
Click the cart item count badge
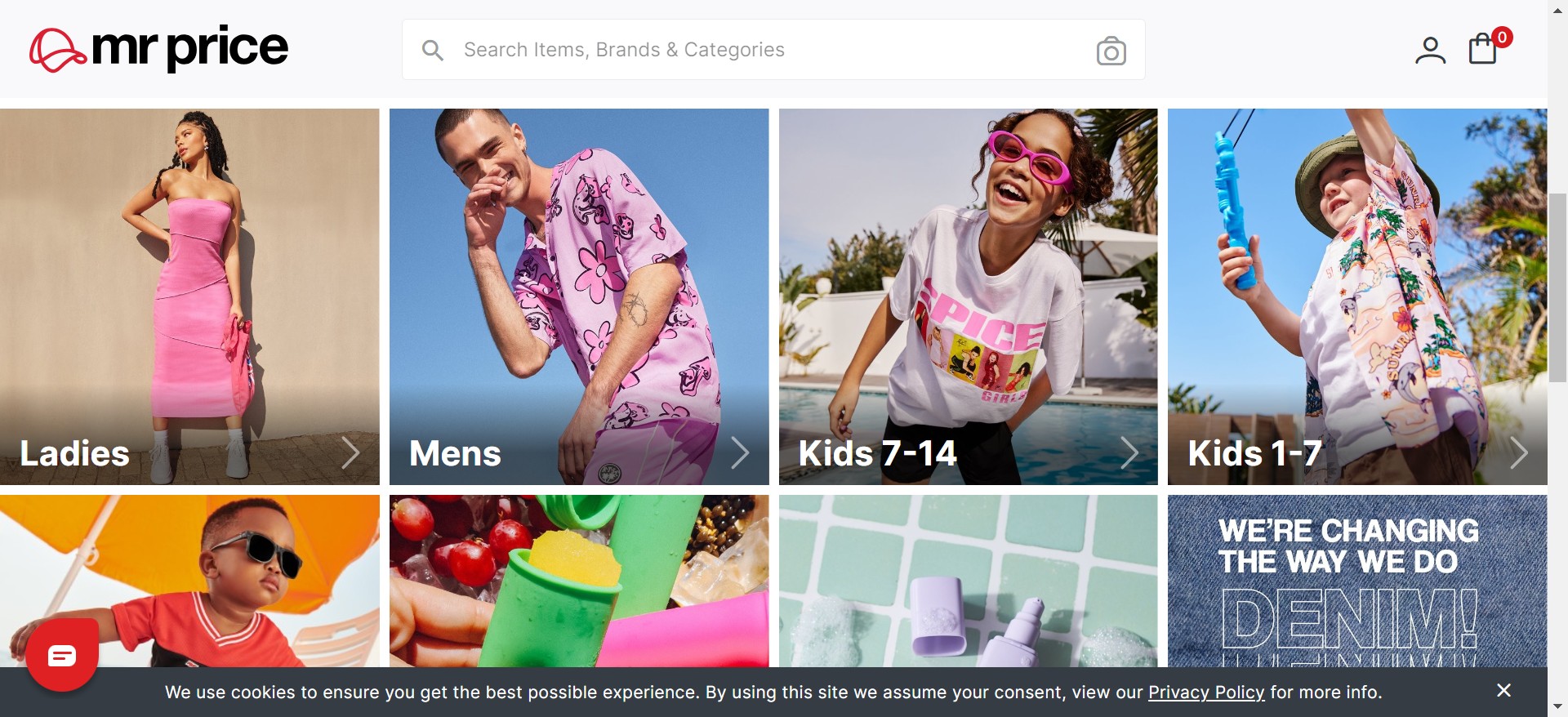pos(1502,38)
